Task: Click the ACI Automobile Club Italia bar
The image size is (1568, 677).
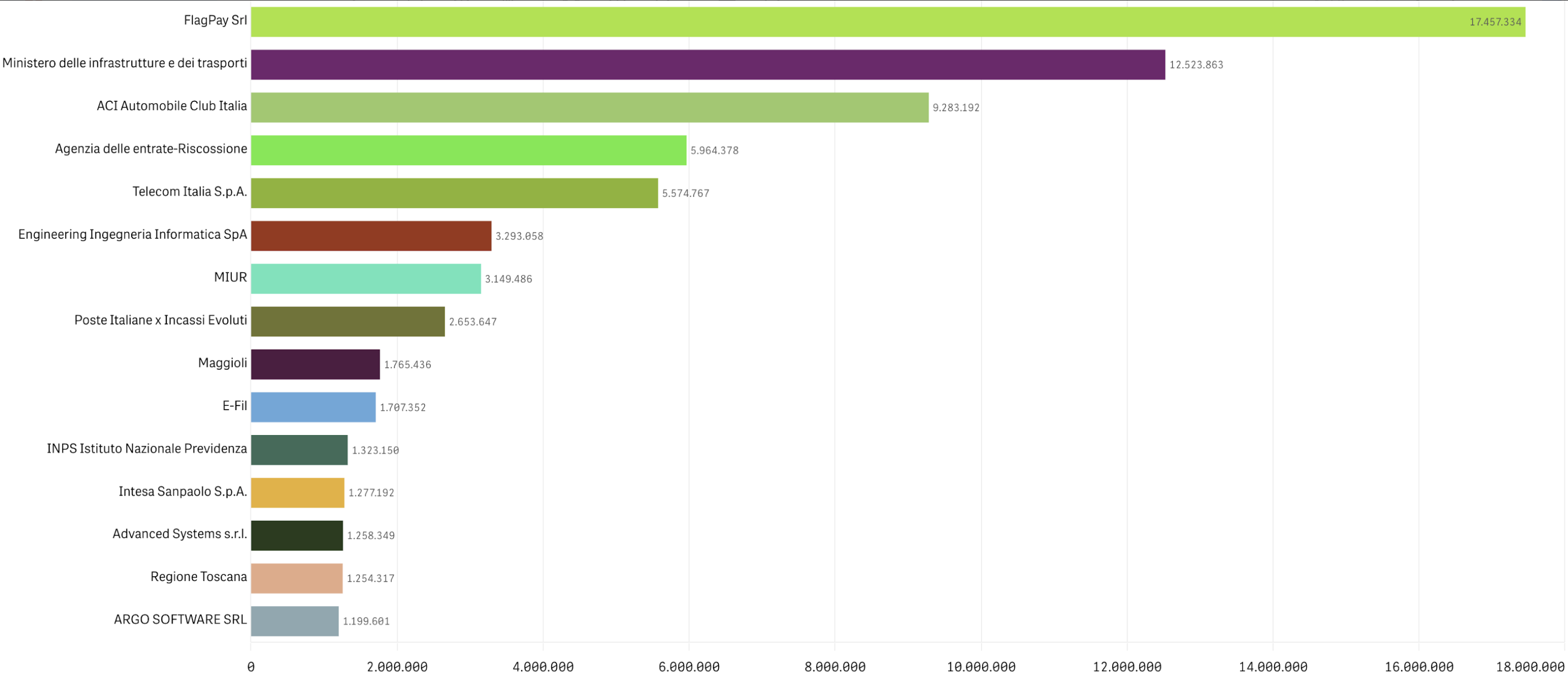Action: click(x=589, y=107)
